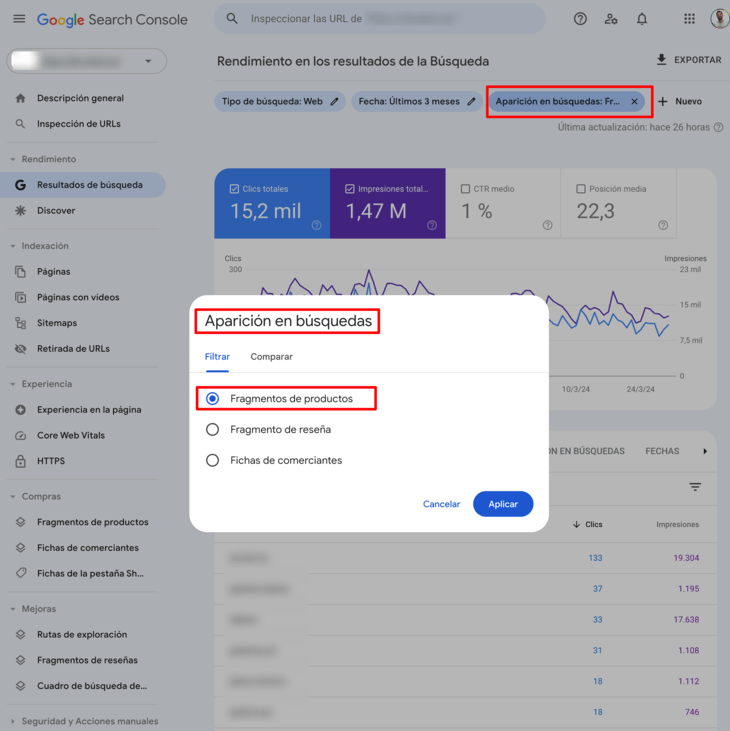730x731 pixels.
Task: Open the notifications bell
Action: click(642, 19)
